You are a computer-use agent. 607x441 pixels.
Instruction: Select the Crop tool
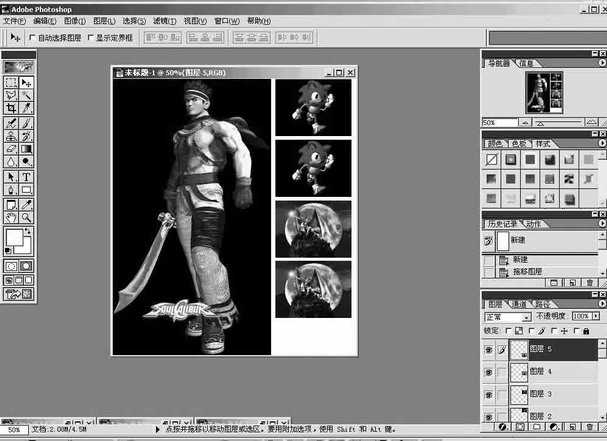coord(11,109)
